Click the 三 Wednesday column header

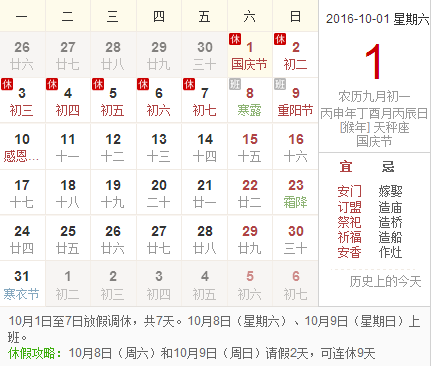tap(113, 16)
